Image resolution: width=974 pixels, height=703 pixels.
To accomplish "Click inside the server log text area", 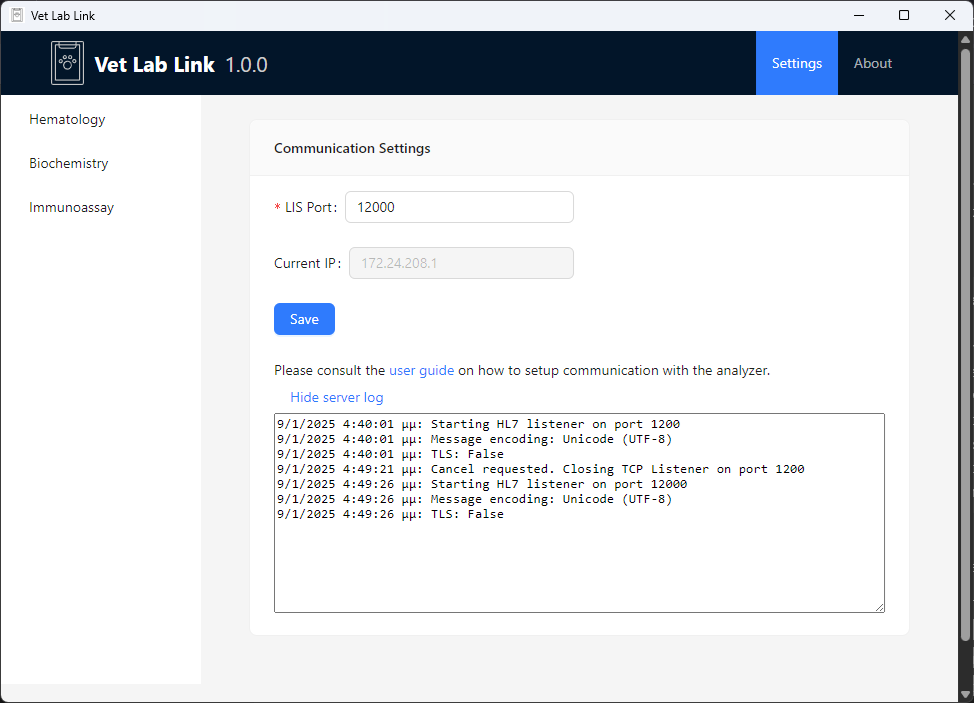I will coord(579,513).
